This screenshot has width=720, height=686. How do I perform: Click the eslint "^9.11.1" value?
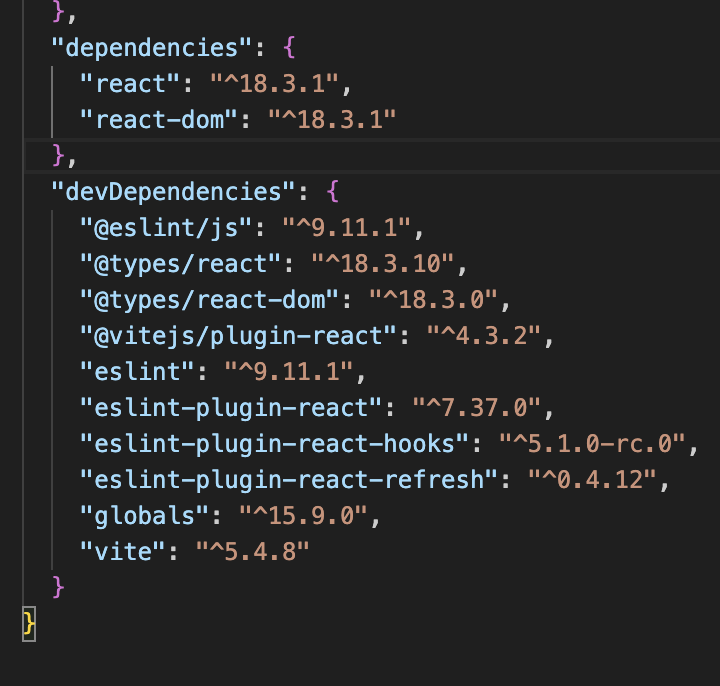289,371
